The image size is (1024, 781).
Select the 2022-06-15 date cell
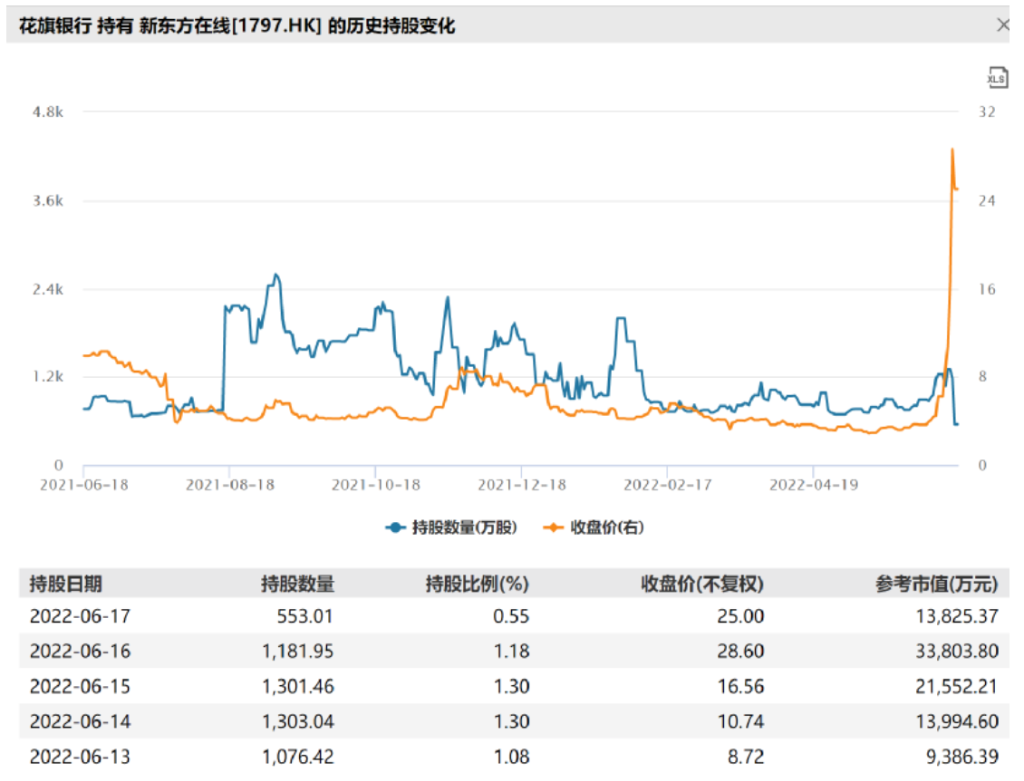[x=80, y=686]
